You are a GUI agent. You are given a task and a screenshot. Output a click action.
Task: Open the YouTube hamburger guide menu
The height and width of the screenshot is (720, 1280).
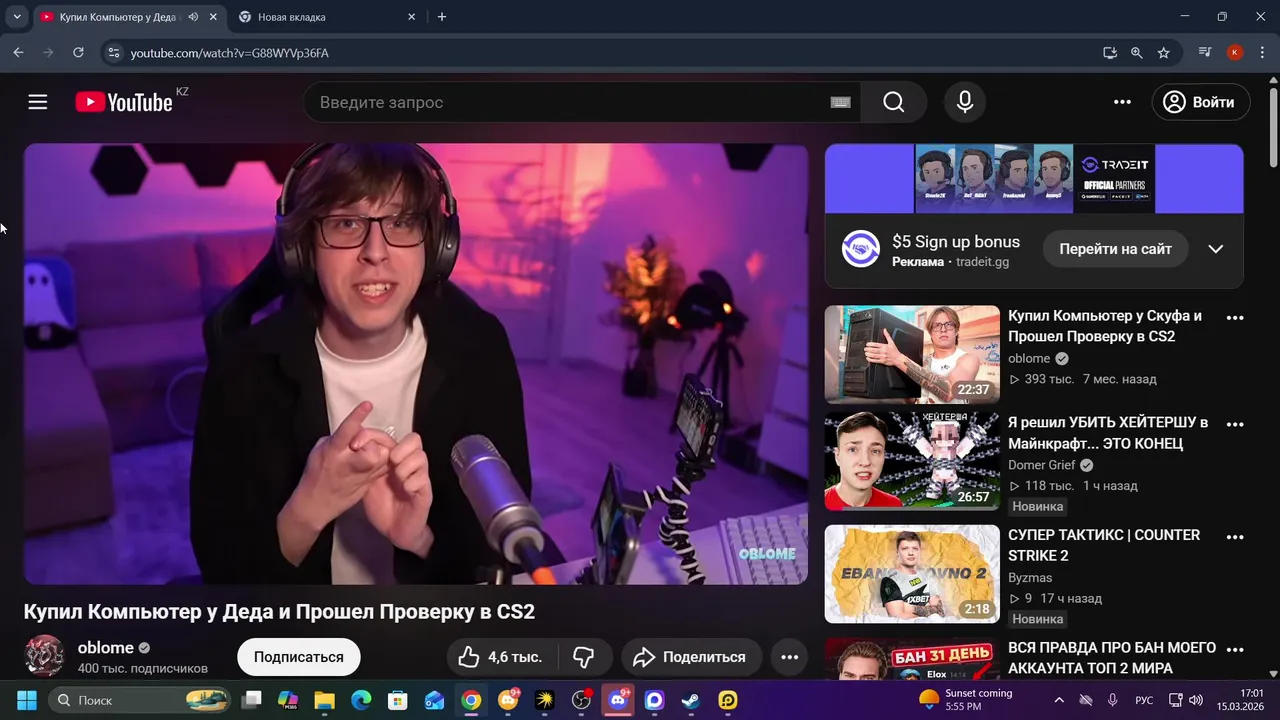(38, 102)
